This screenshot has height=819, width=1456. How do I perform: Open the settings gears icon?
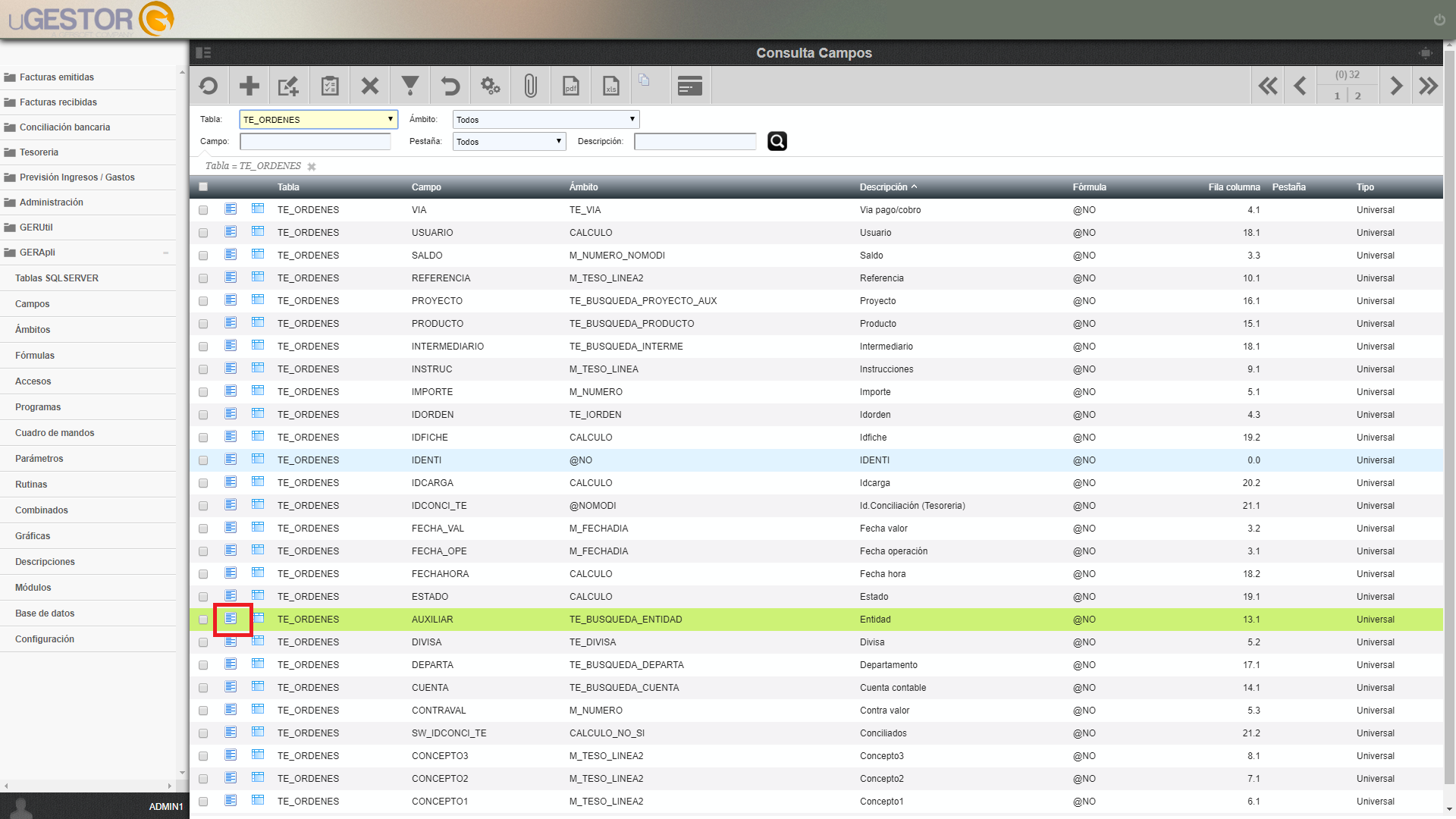491,86
